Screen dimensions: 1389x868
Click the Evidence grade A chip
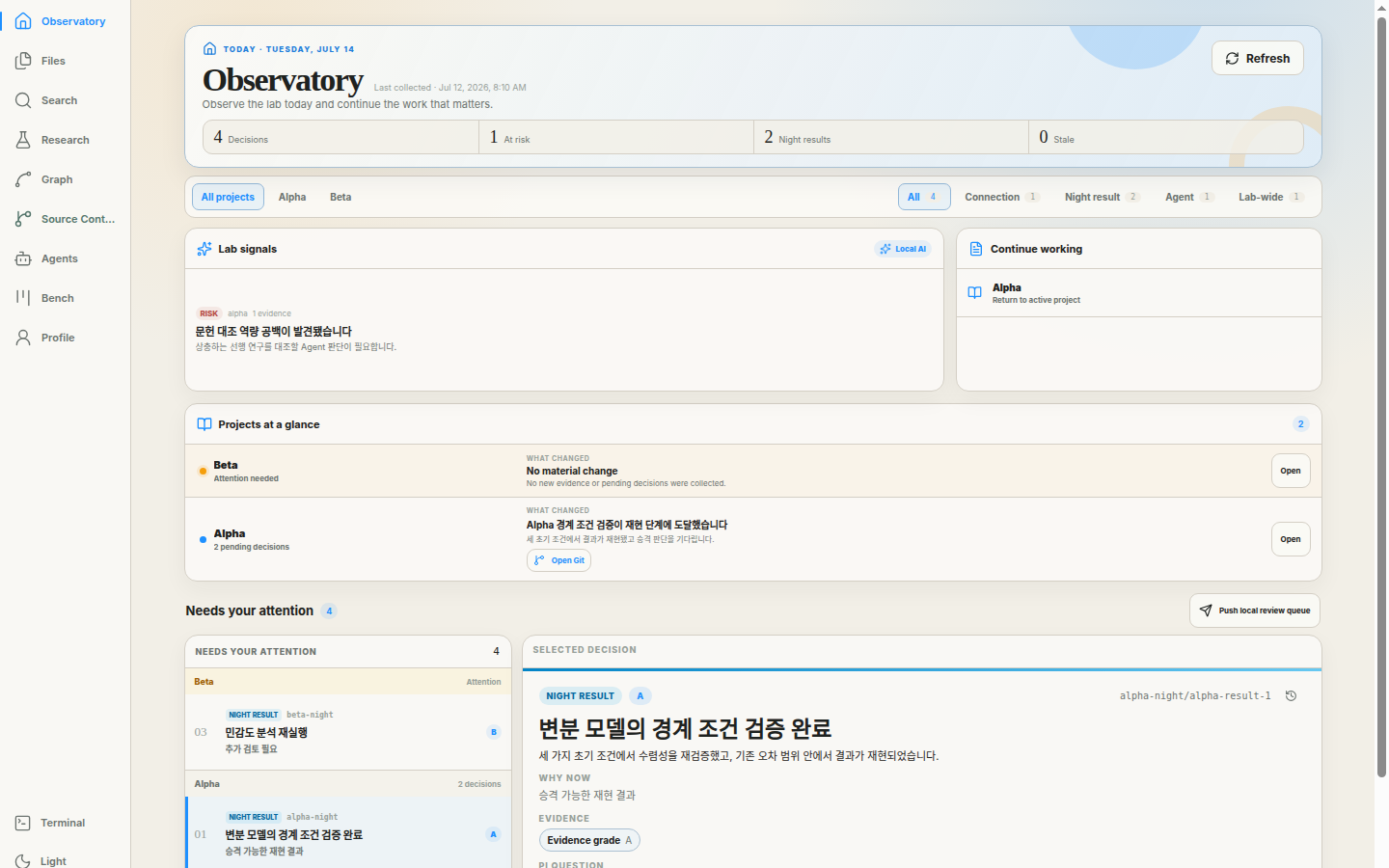589,840
